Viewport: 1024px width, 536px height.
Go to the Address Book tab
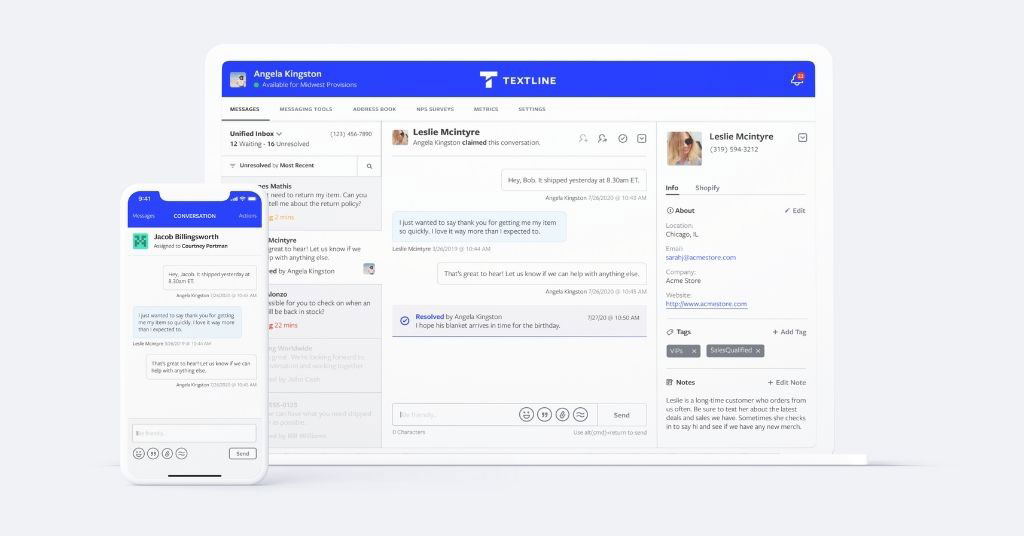(x=374, y=109)
